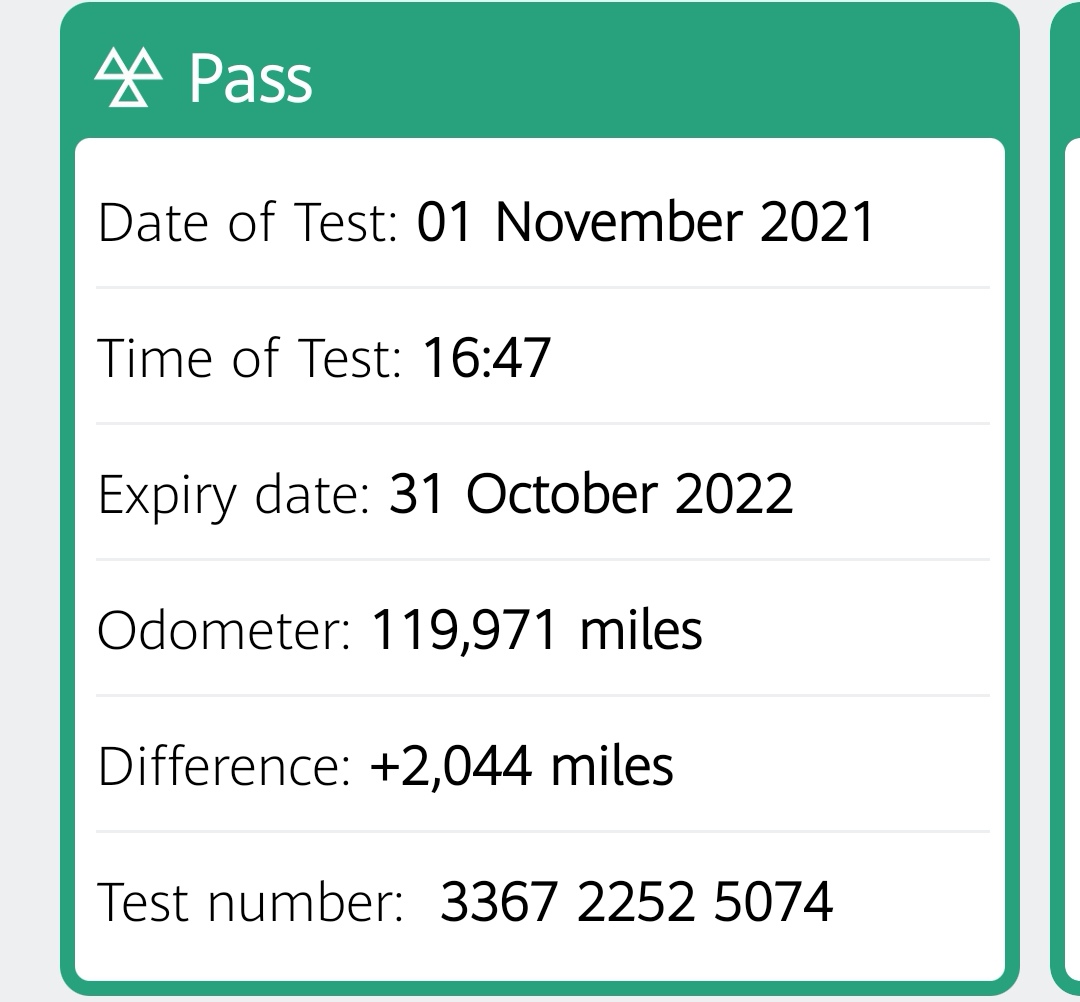Select the 16:47 test time value
1080x1002 pixels.
click(x=486, y=358)
